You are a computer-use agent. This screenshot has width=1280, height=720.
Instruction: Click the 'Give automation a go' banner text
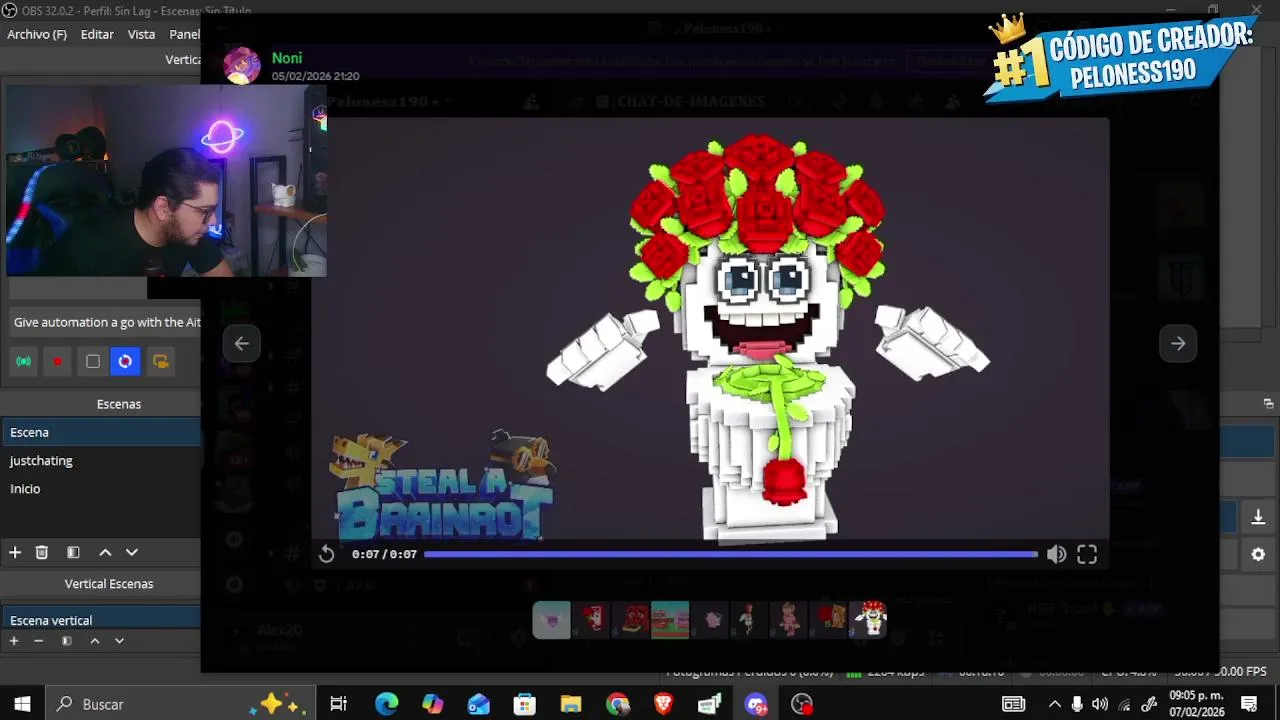[107, 322]
